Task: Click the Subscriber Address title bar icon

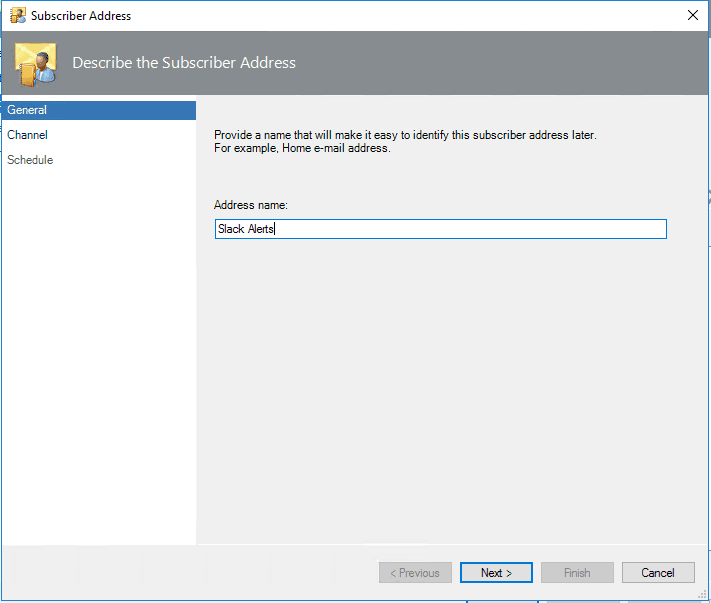Action: point(18,15)
